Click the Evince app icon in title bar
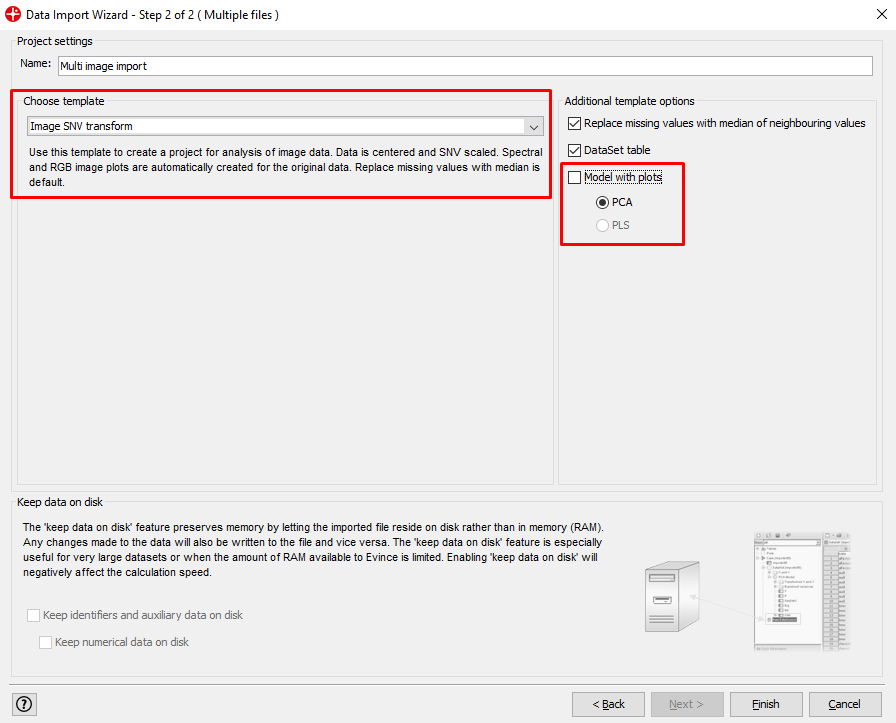Screen dimensions: 896x723 [x=13, y=15]
